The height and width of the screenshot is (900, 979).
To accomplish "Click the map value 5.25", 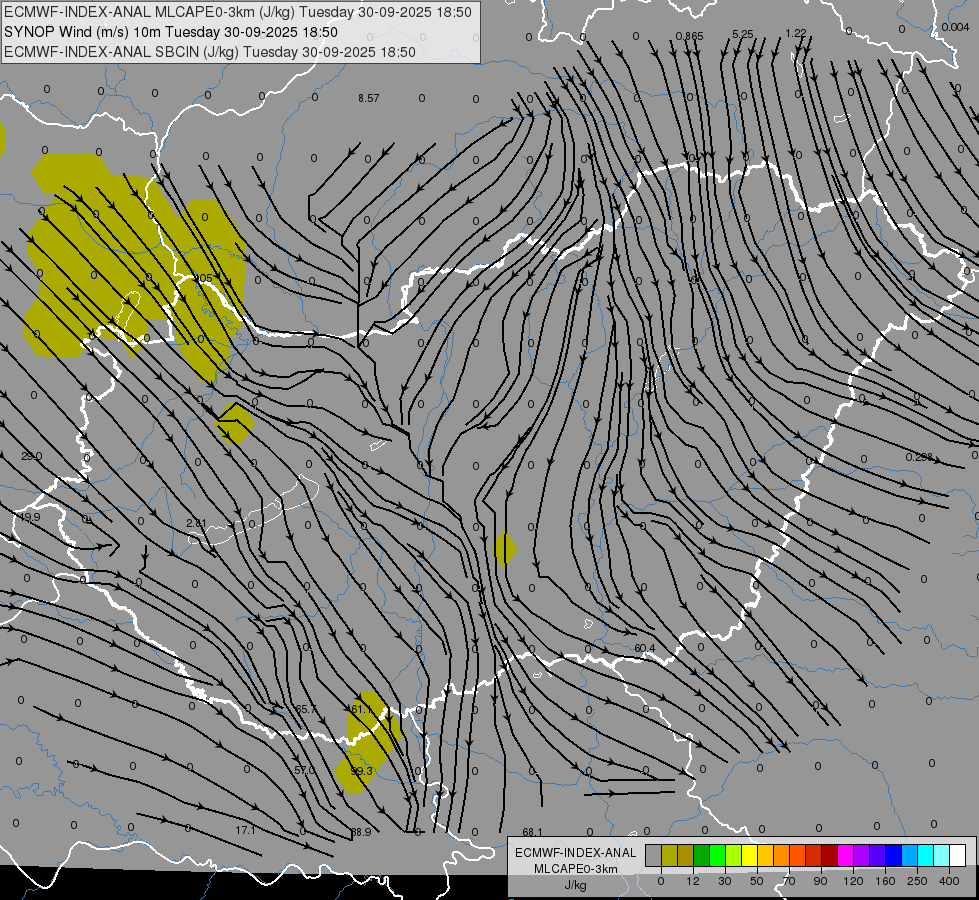I will click(743, 34).
